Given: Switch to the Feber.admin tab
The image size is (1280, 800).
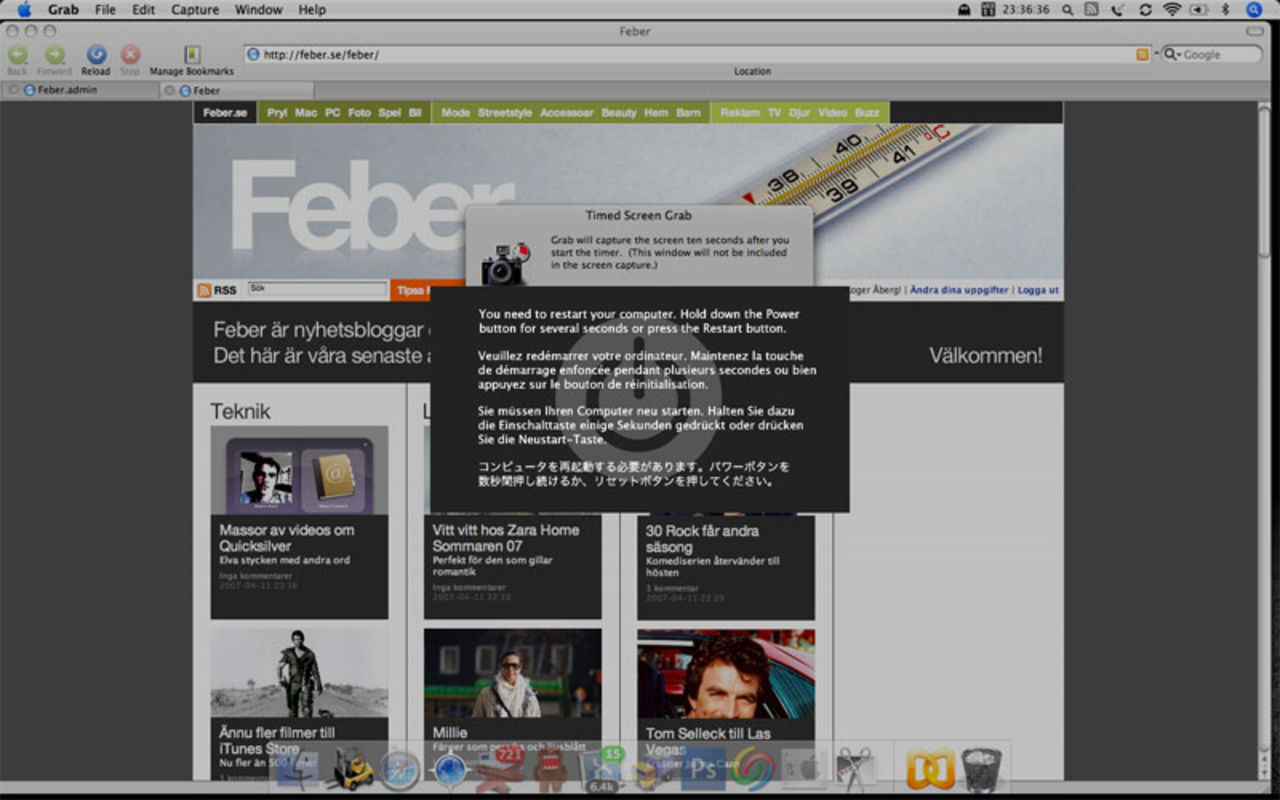Looking at the screenshot, I should click(68, 90).
